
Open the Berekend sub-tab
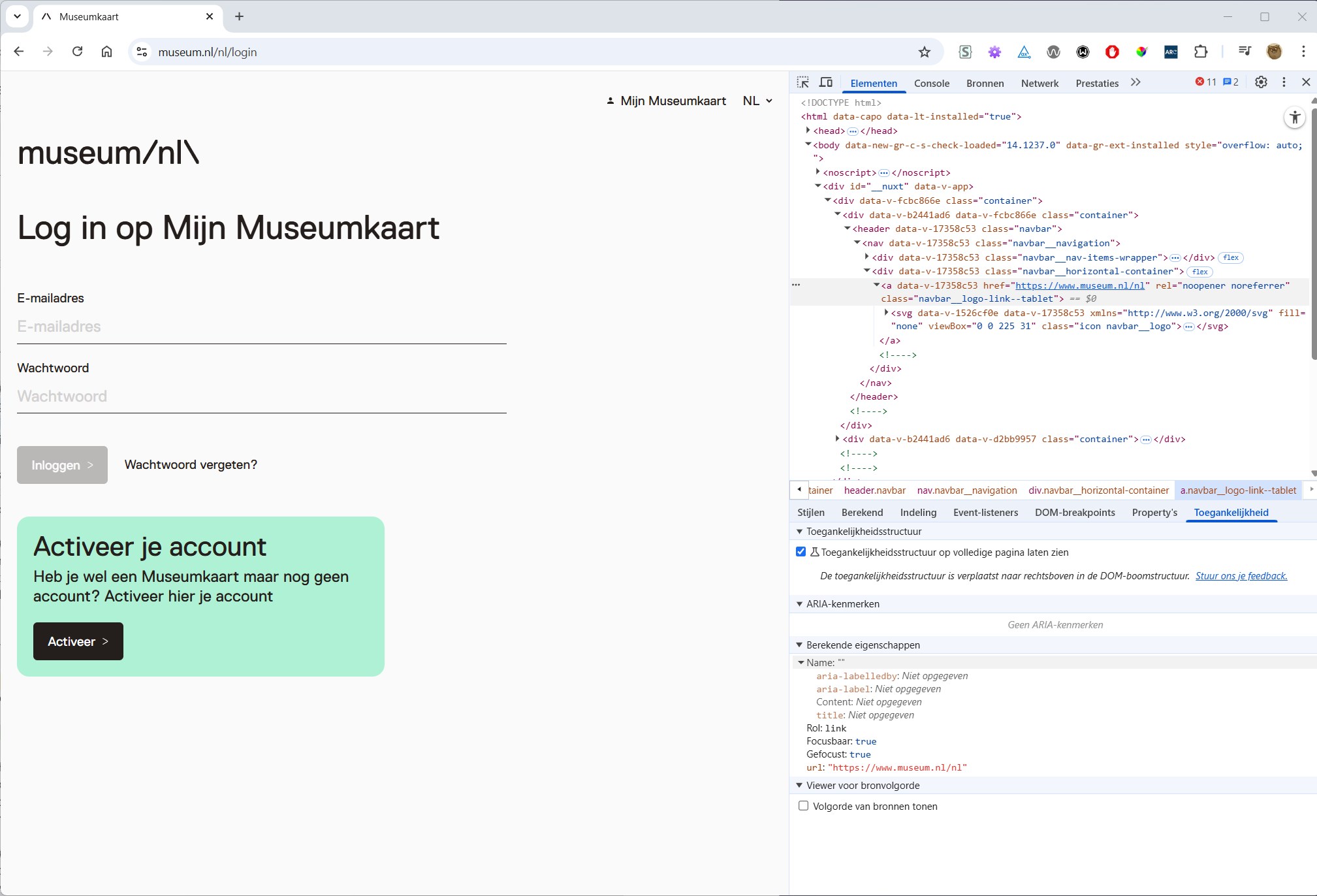coord(862,512)
